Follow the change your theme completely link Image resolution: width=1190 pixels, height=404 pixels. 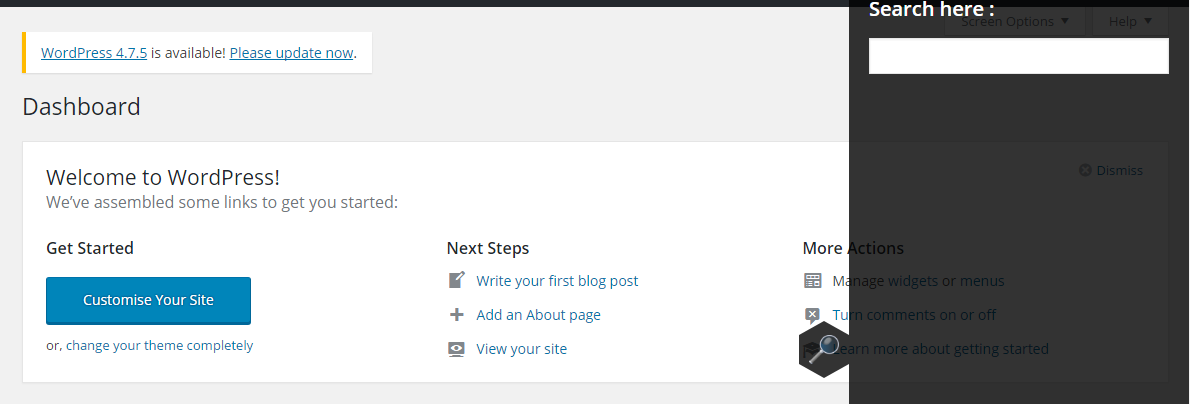[159, 346]
